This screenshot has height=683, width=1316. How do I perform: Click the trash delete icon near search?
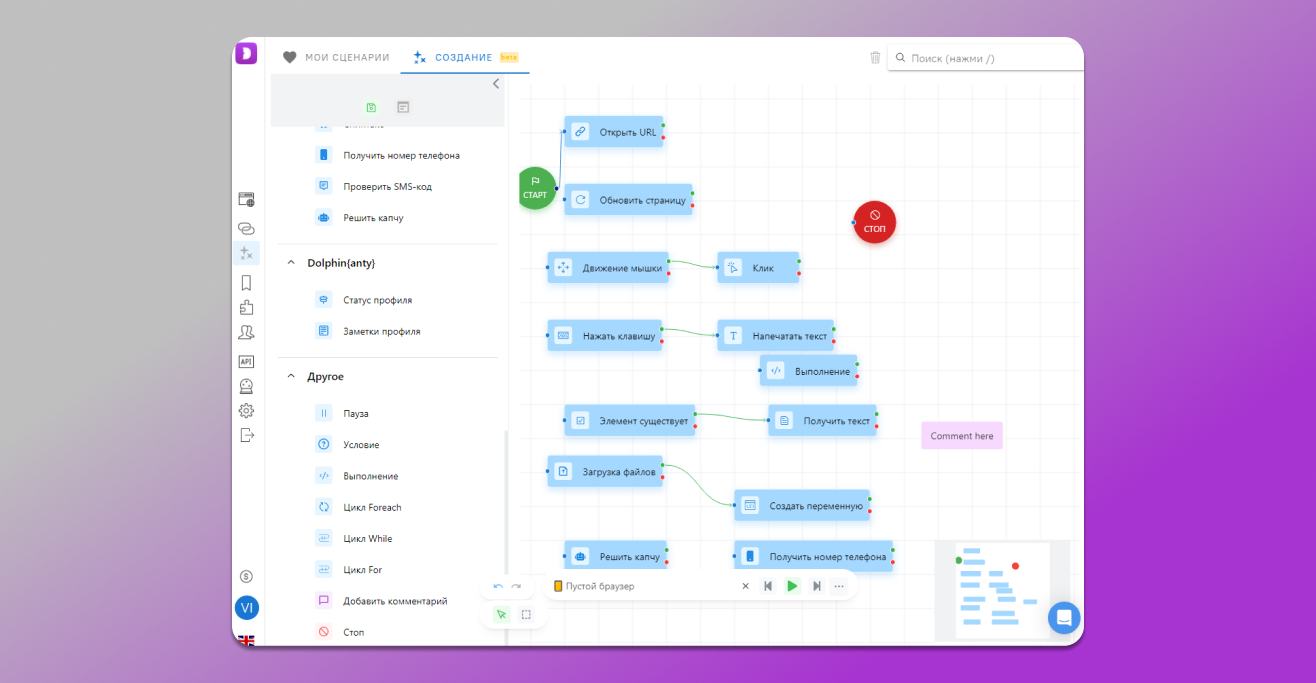pyautogui.click(x=875, y=58)
